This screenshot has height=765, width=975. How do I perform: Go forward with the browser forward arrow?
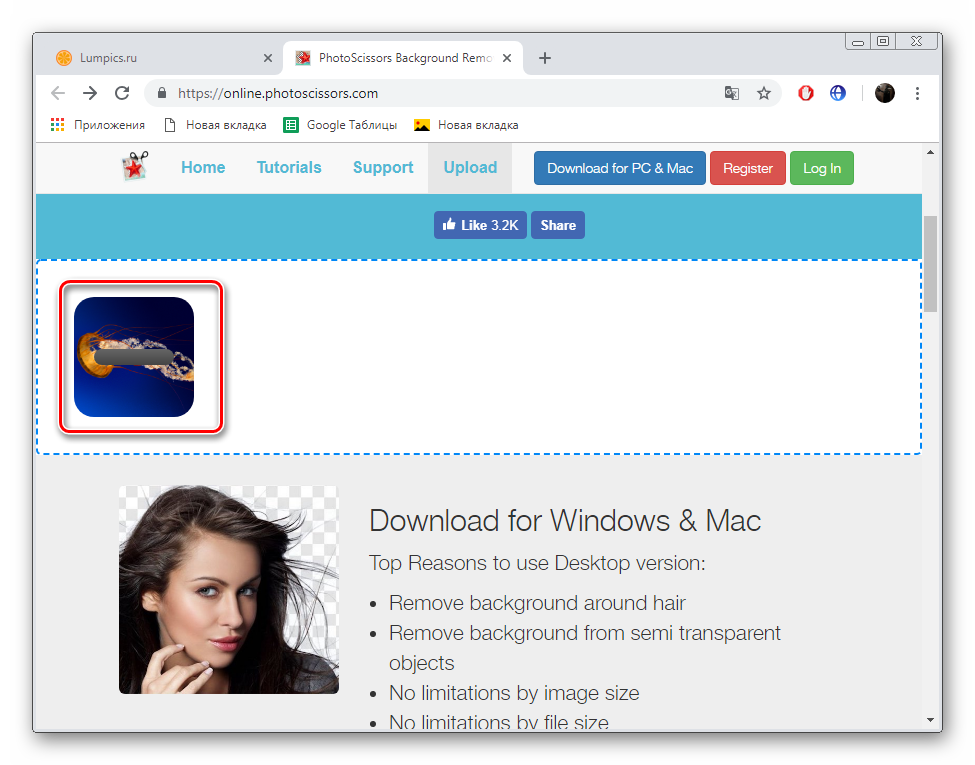point(90,93)
